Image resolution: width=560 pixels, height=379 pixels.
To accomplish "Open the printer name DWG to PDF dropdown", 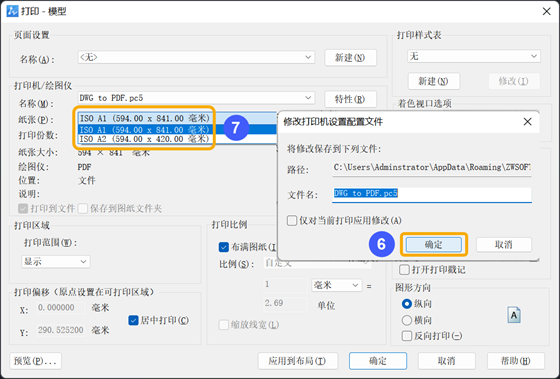I will (196, 98).
